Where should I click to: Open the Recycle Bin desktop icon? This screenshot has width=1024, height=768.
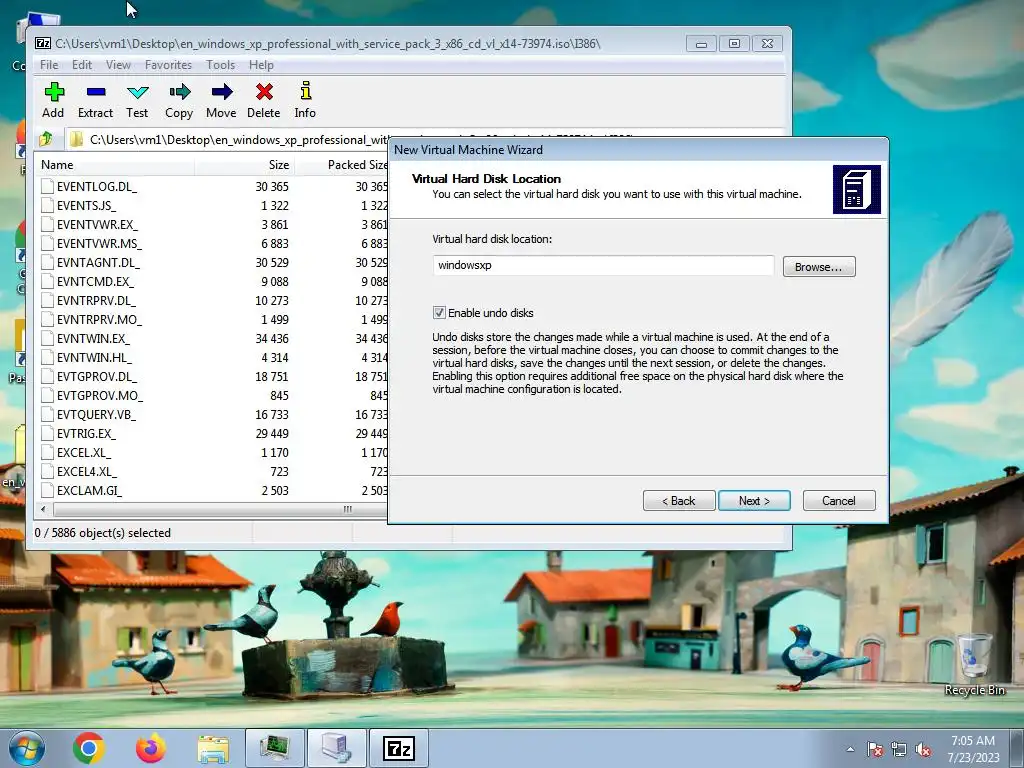974,664
